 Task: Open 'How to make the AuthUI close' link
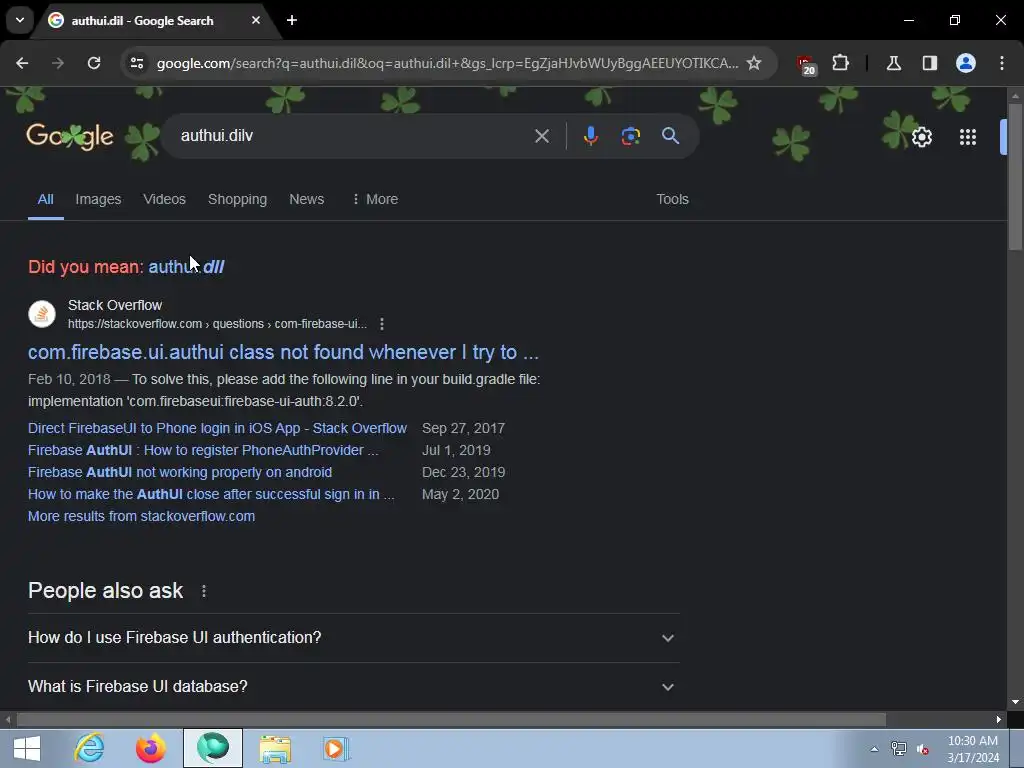point(211,494)
